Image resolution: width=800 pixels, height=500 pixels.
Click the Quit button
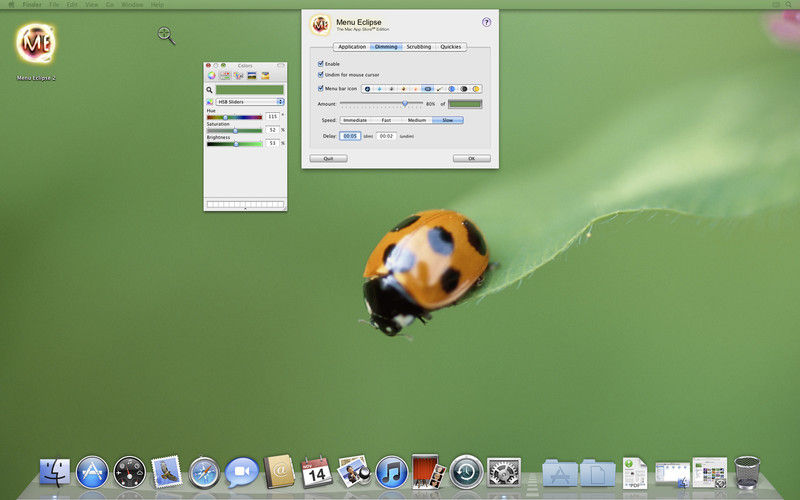329,159
